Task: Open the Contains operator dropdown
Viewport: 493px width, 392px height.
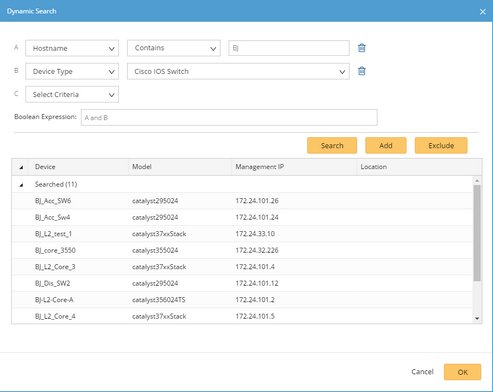Action: [174, 48]
